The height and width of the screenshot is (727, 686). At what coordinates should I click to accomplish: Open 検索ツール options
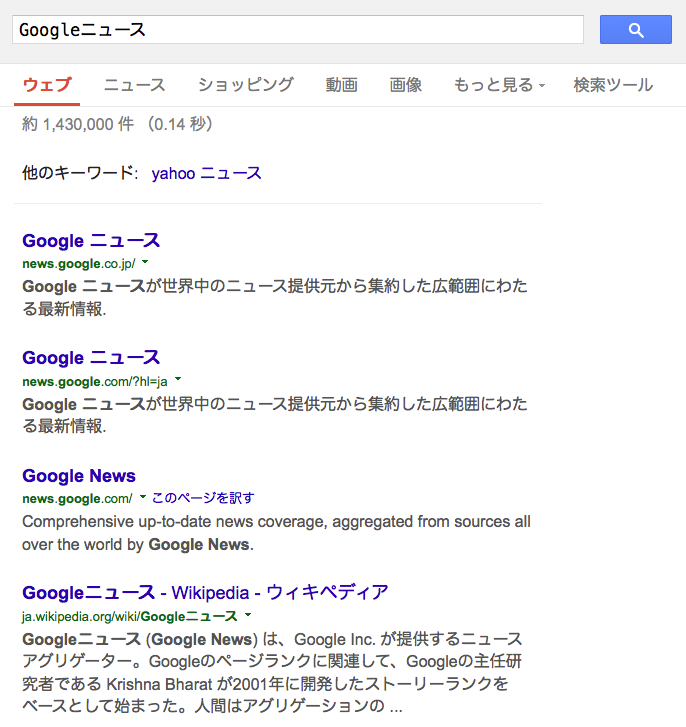(x=613, y=85)
